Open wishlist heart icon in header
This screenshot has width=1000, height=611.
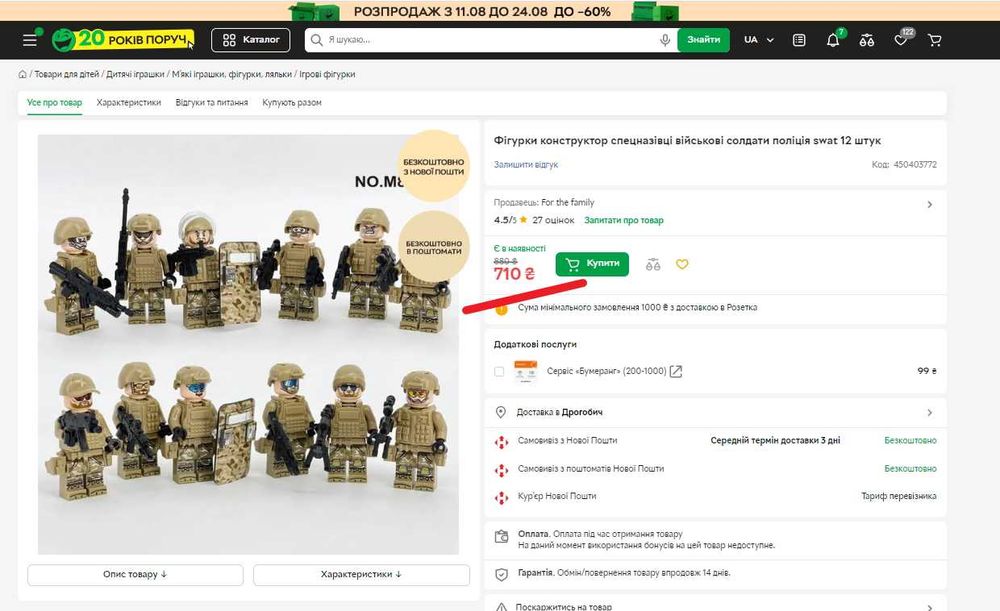(x=901, y=40)
